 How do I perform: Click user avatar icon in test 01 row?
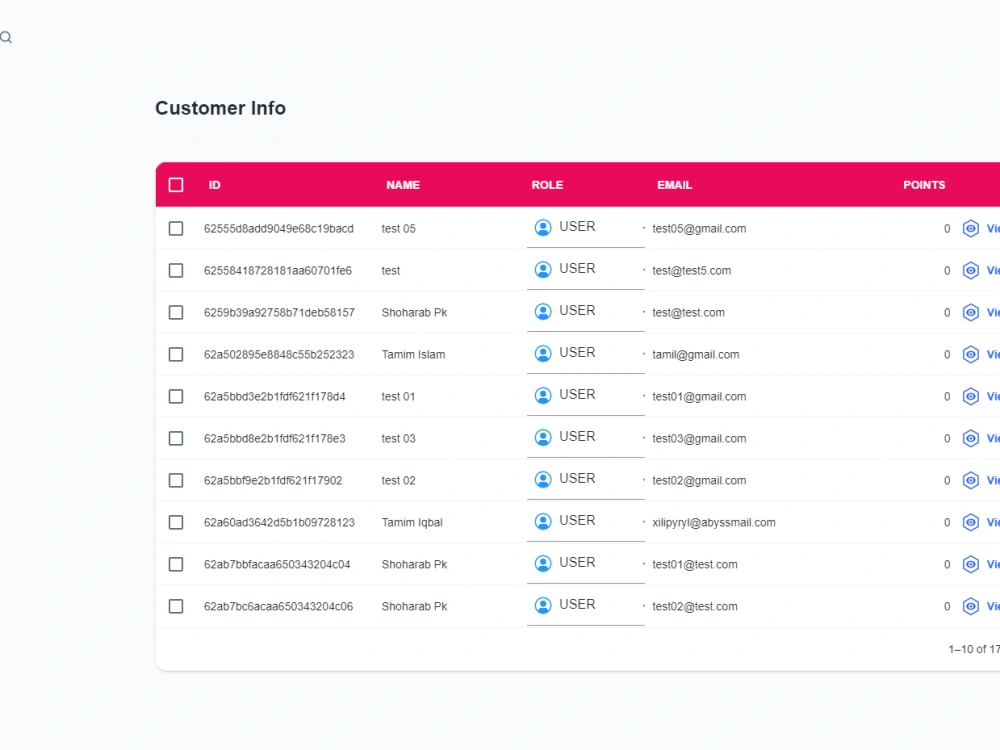click(x=543, y=396)
